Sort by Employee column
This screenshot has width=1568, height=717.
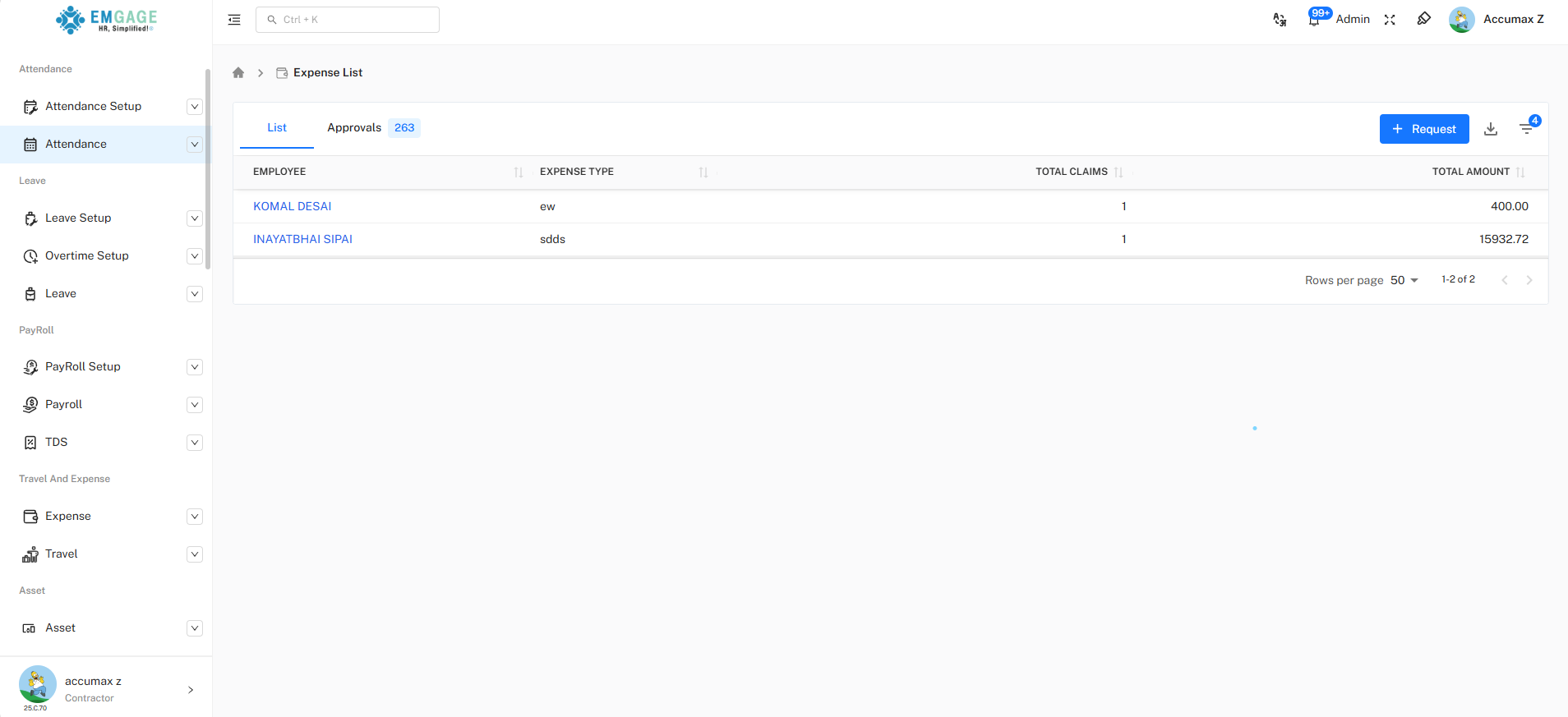point(519,172)
